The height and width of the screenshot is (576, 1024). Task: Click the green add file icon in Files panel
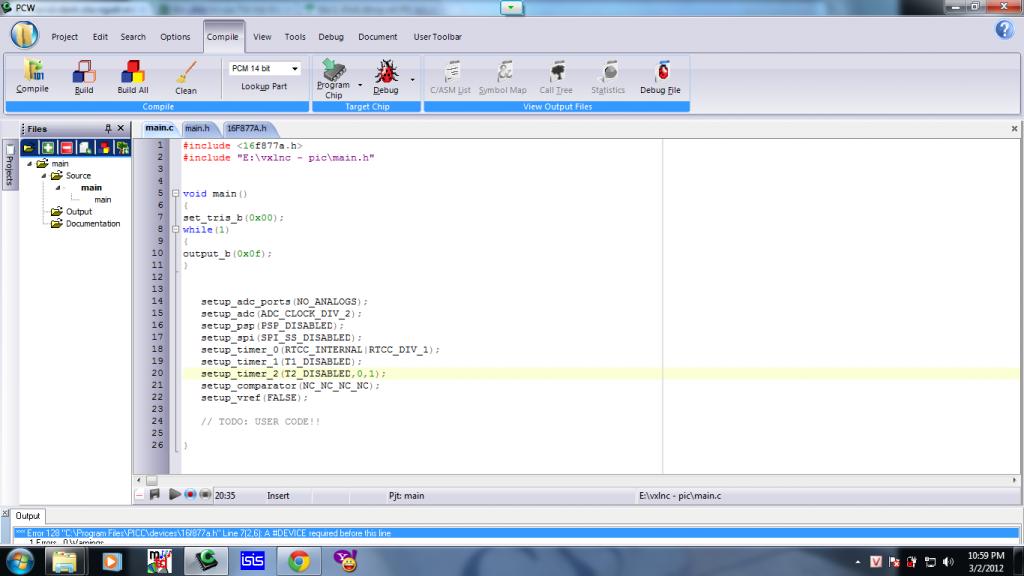(x=47, y=148)
